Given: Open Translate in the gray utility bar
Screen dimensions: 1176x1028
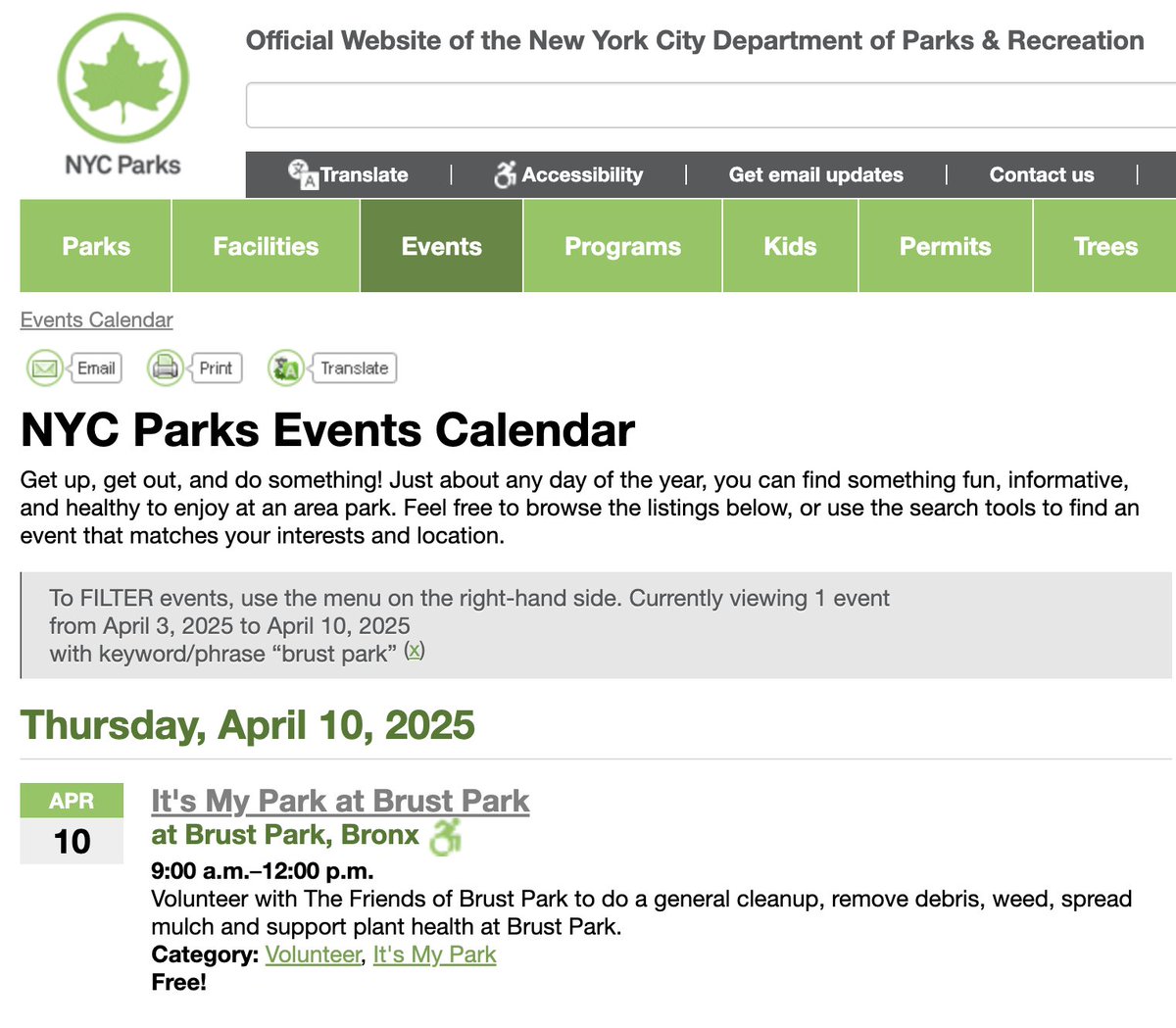Looking at the screenshot, I should (x=364, y=175).
